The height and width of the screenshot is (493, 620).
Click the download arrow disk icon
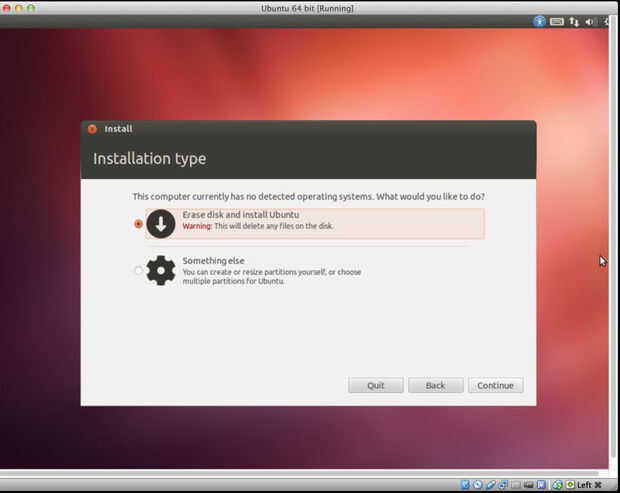161,224
